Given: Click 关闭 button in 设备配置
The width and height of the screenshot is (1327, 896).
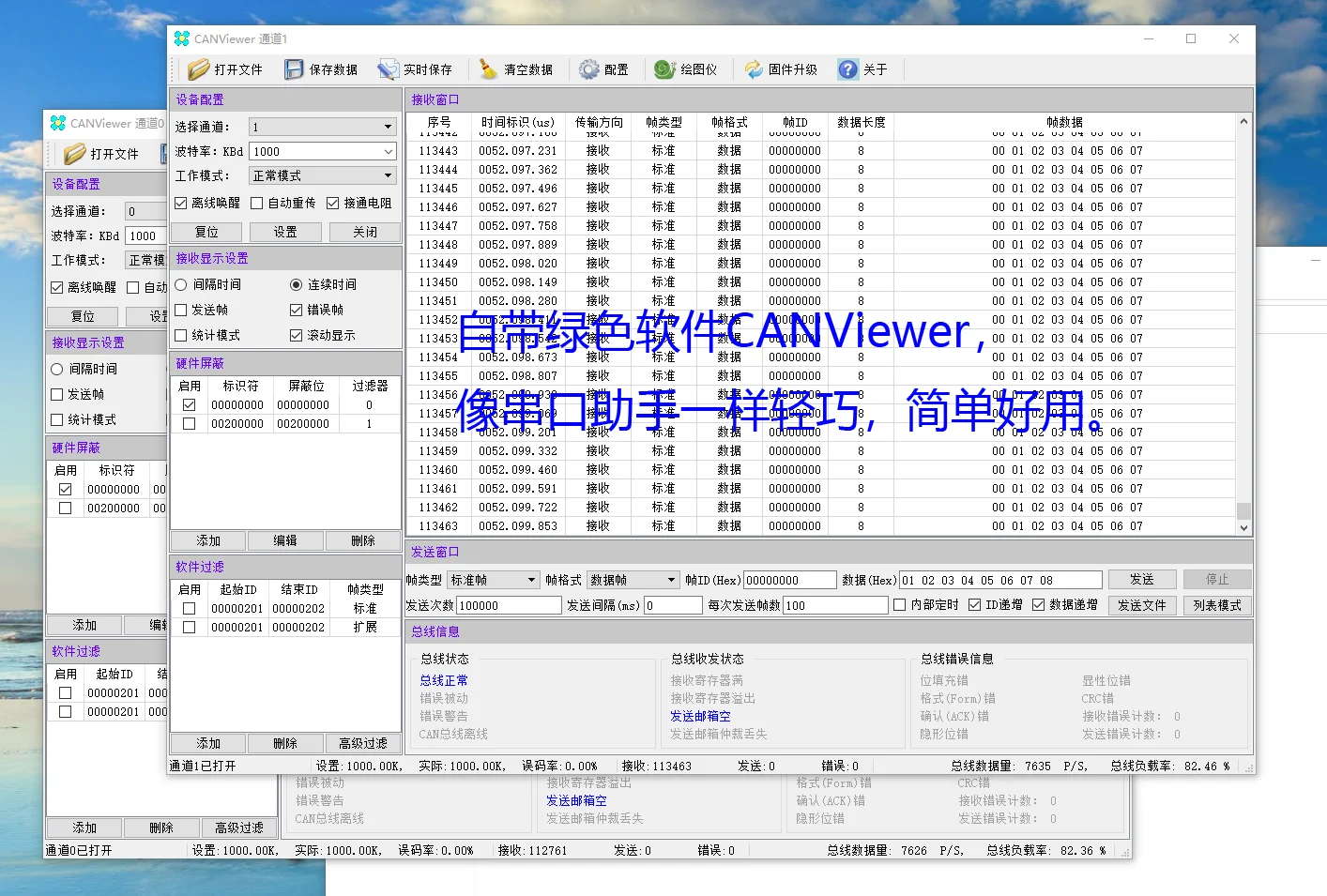Looking at the screenshot, I should (364, 232).
